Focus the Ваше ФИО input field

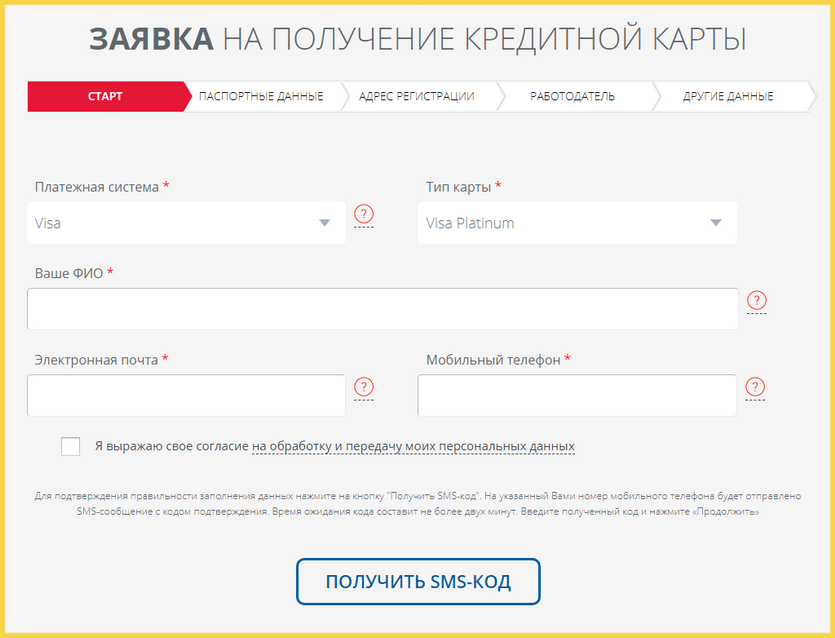click(382, 309)
